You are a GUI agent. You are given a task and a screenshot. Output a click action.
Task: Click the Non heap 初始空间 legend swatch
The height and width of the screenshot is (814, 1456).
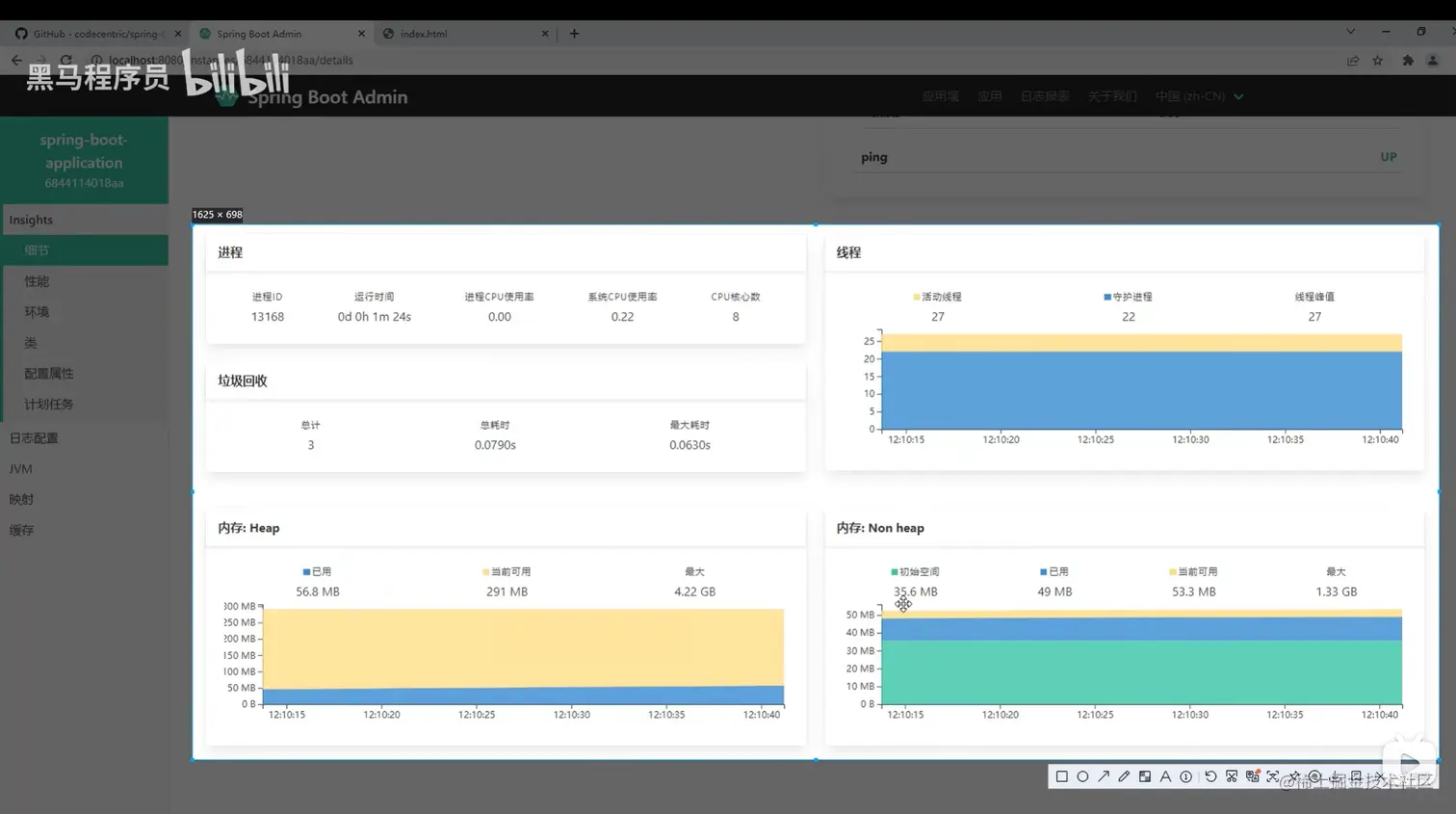pos(896,572)
